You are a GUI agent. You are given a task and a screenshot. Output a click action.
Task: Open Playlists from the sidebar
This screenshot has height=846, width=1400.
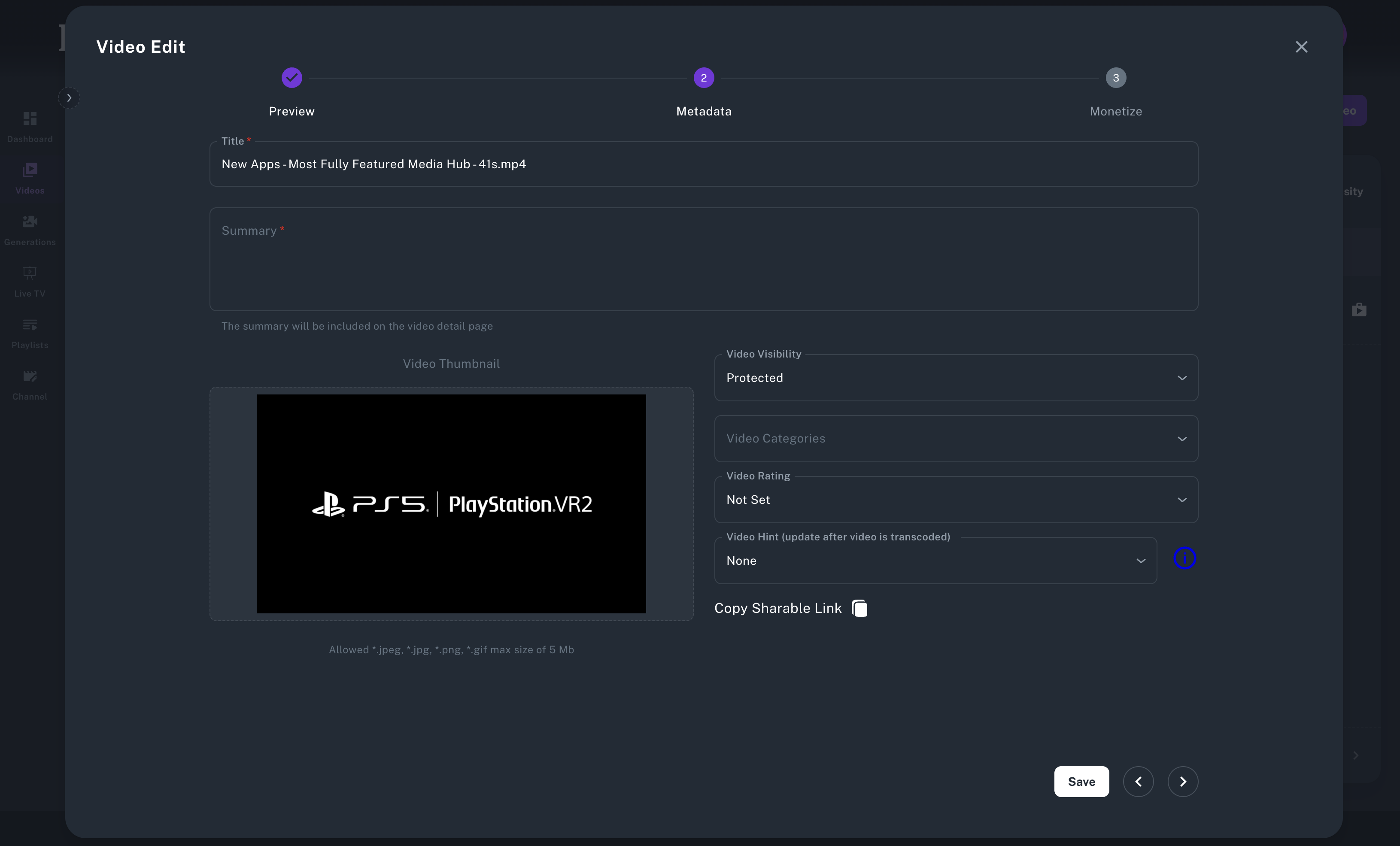(30, 325)
